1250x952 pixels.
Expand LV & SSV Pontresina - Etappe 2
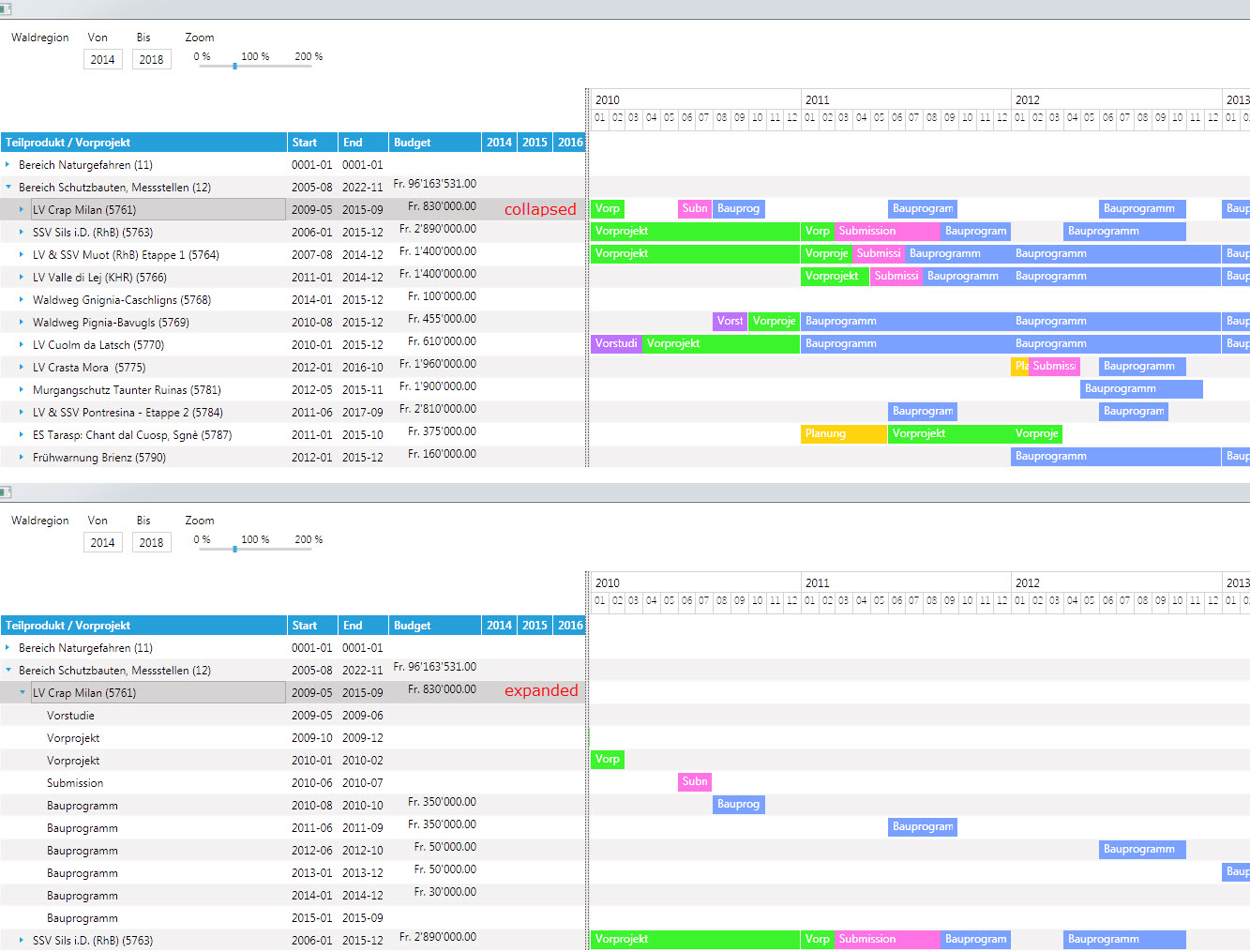tap(22, 412)
